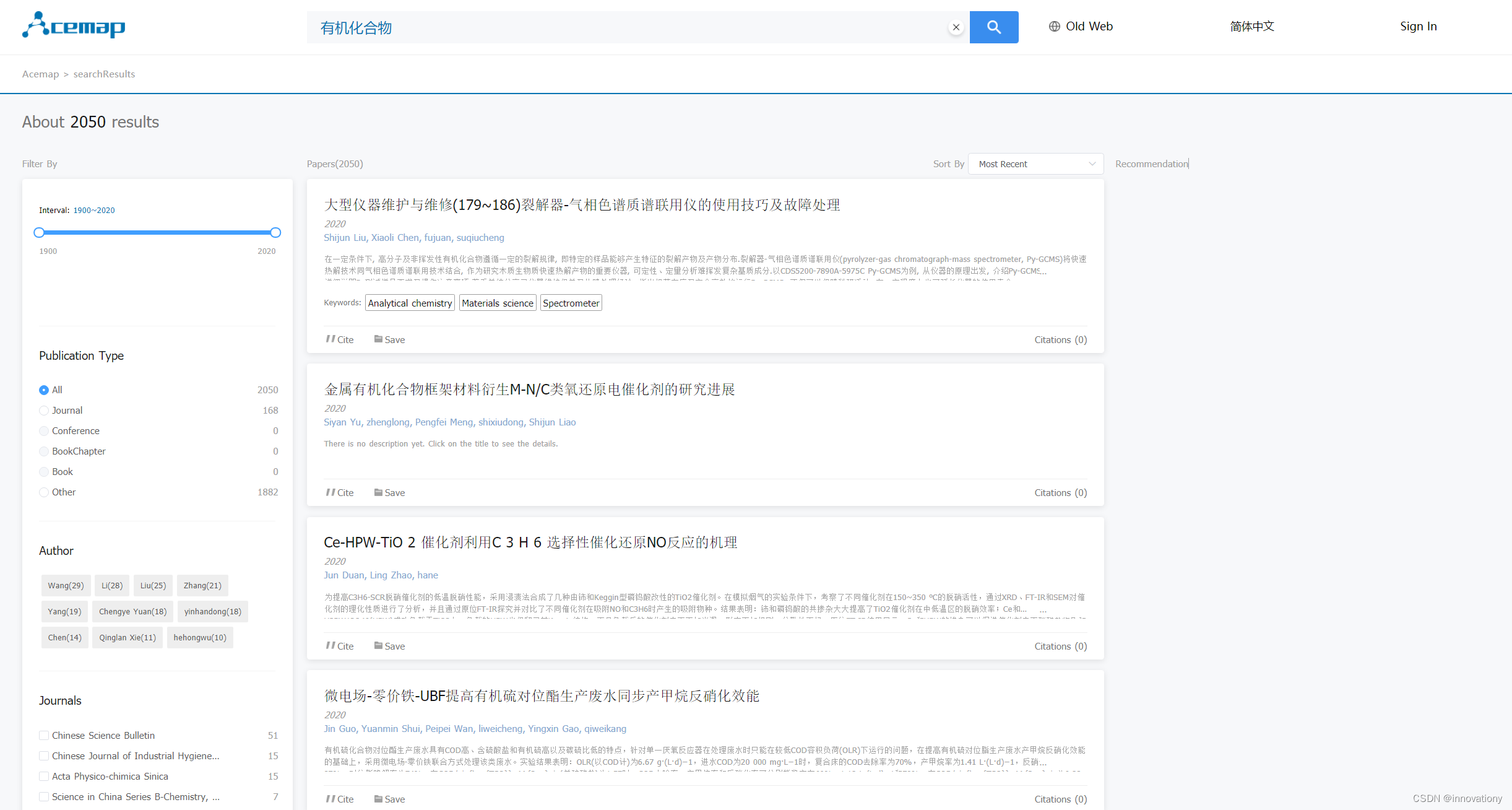Image resolution: width=1512 pixels, height=810 pixels.
Task: View Citations (0) of Ce-HPW-TiO 2 paper
Action: 1061,647
